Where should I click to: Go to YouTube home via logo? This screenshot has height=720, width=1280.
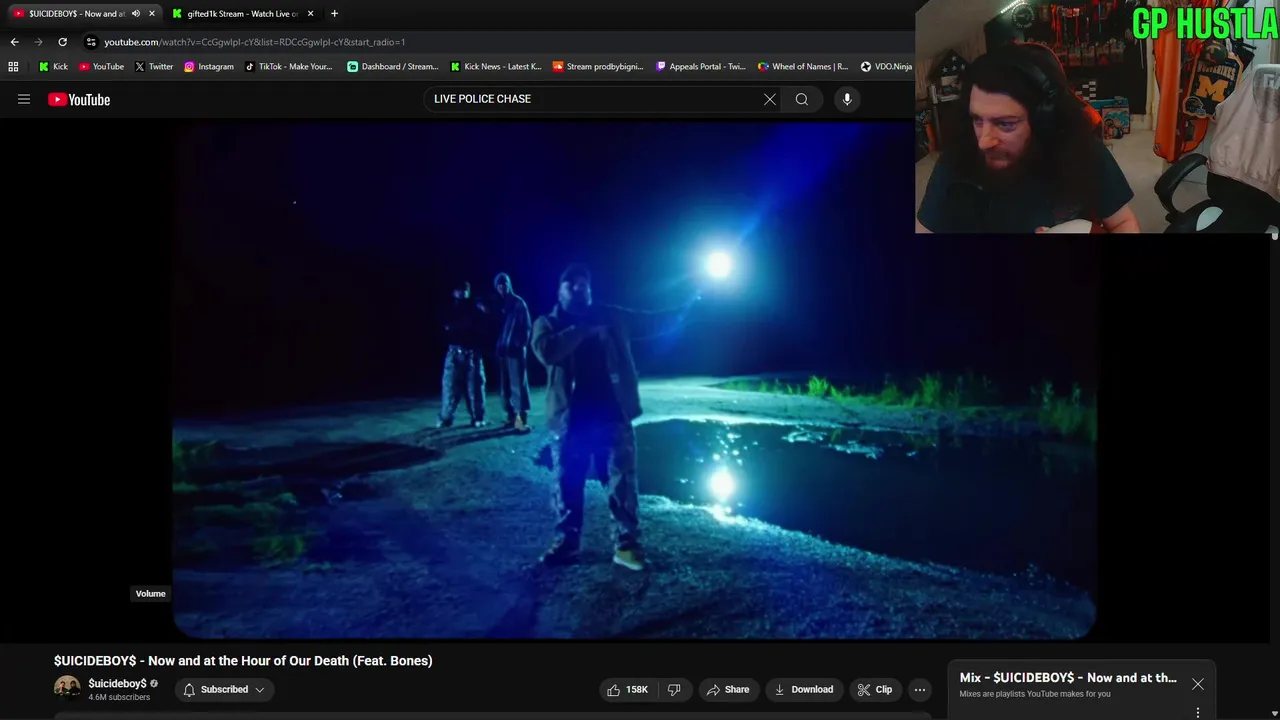[x=79, y=99]
